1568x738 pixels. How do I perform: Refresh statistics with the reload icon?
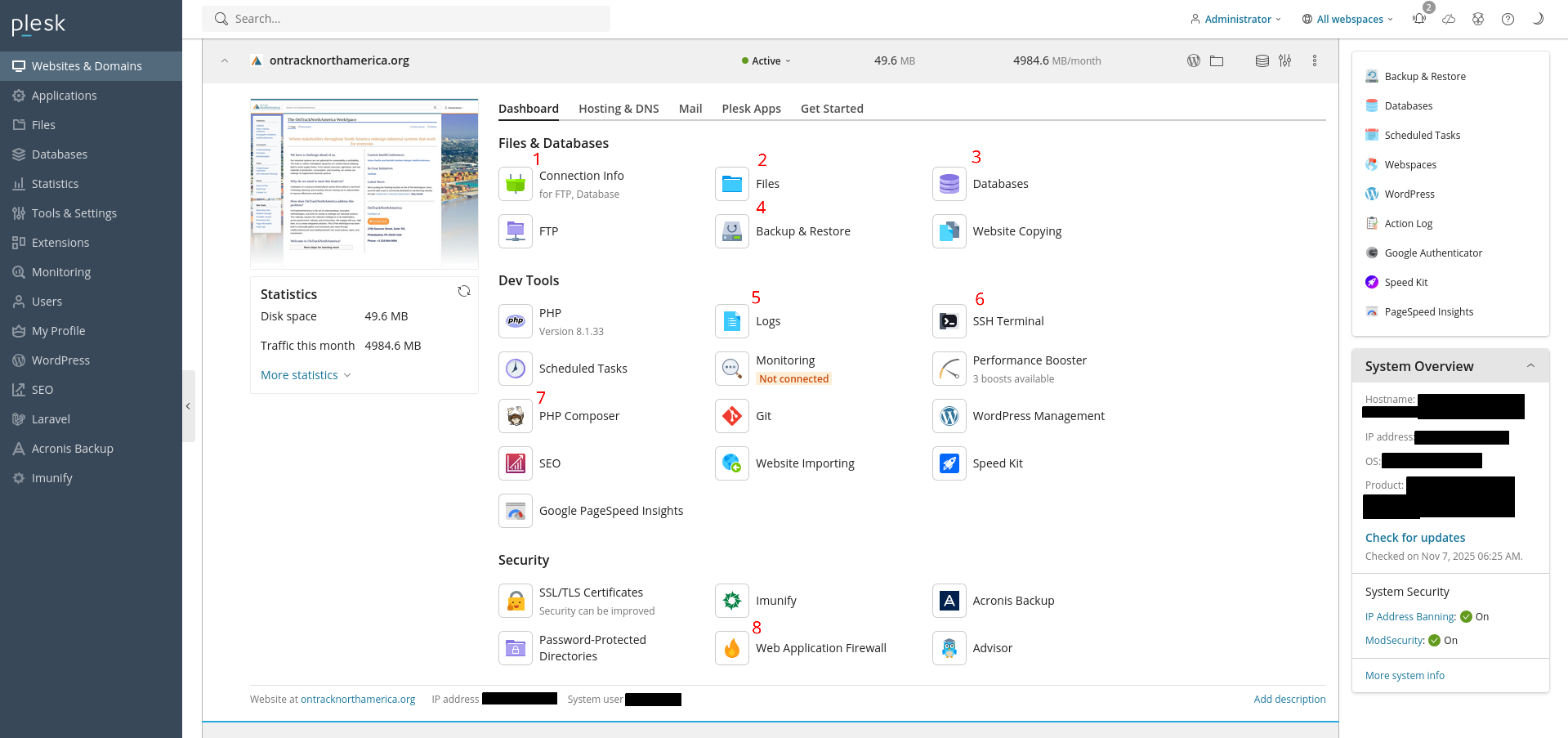click(464, 292)
